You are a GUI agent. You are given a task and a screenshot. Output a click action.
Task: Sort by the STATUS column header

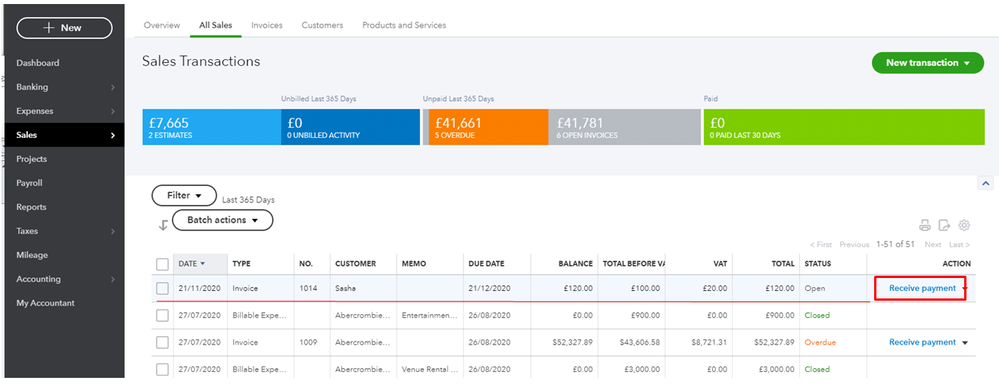[x=817, y=264]
